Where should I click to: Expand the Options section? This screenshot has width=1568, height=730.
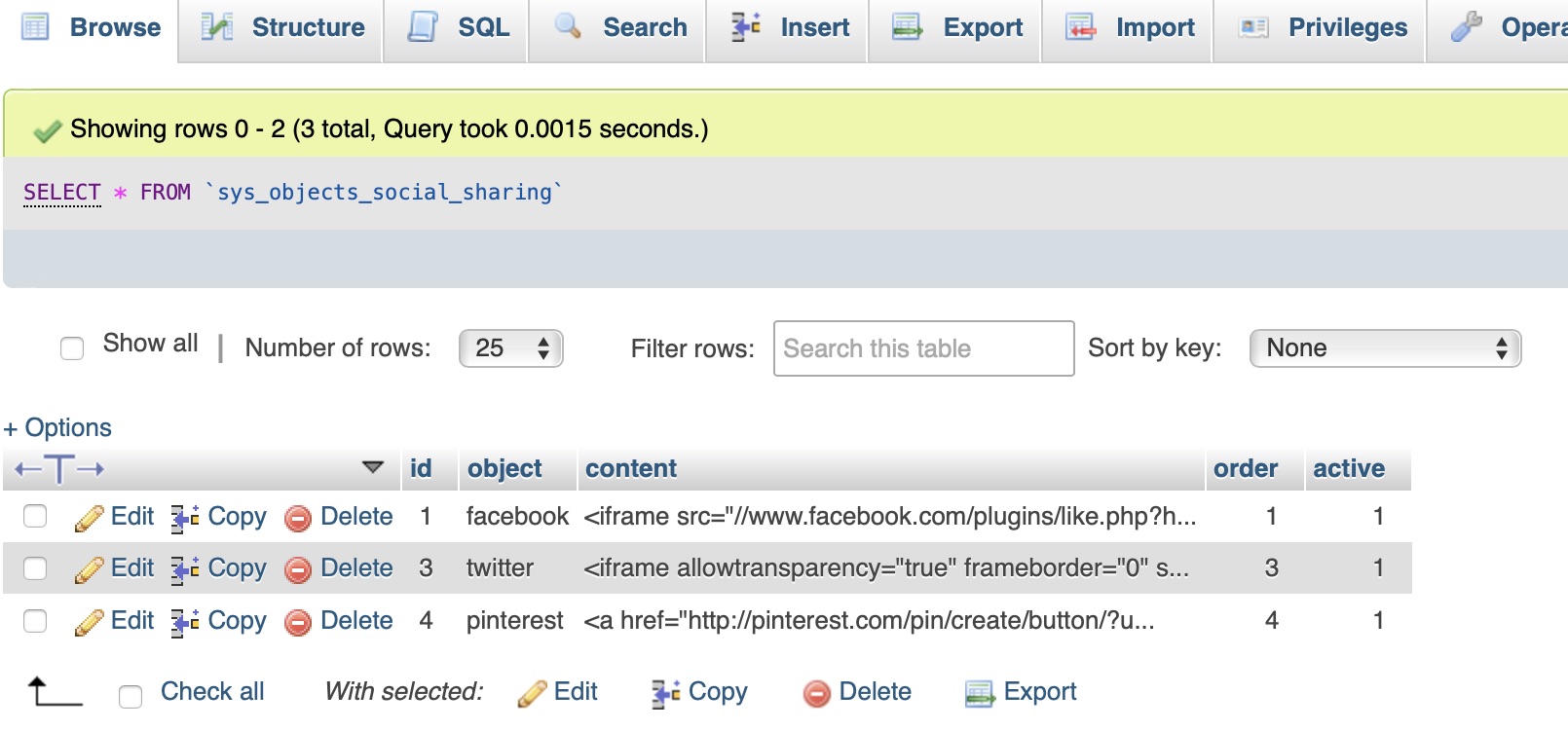coord(57,427)
